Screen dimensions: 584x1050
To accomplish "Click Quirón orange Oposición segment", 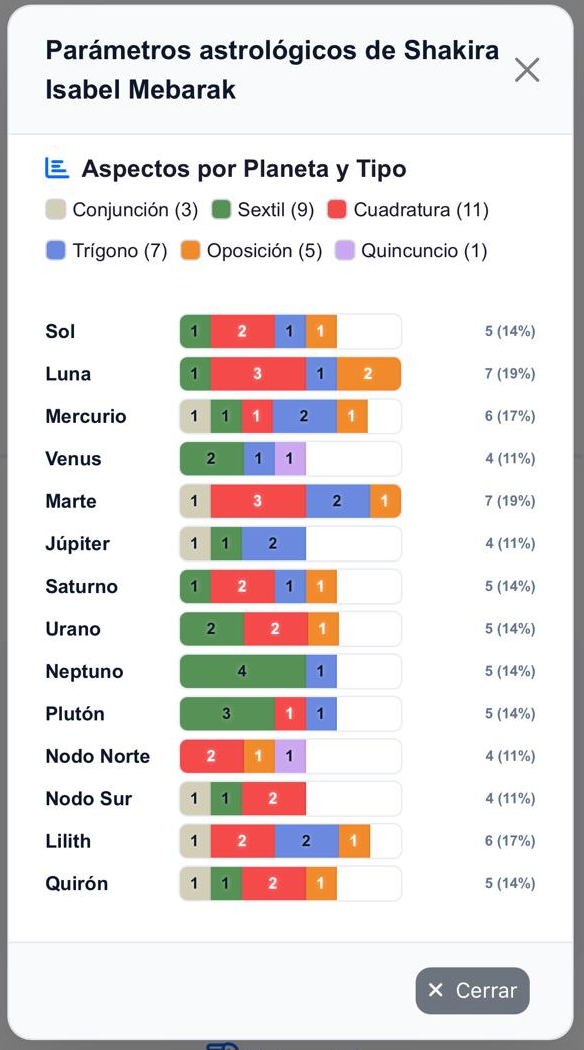I will [321, 883].
